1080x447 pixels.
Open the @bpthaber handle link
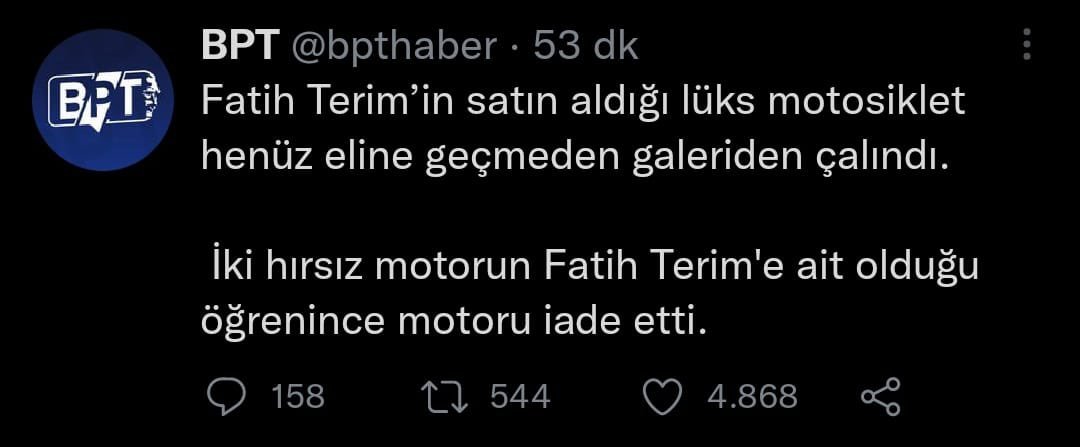394,45
